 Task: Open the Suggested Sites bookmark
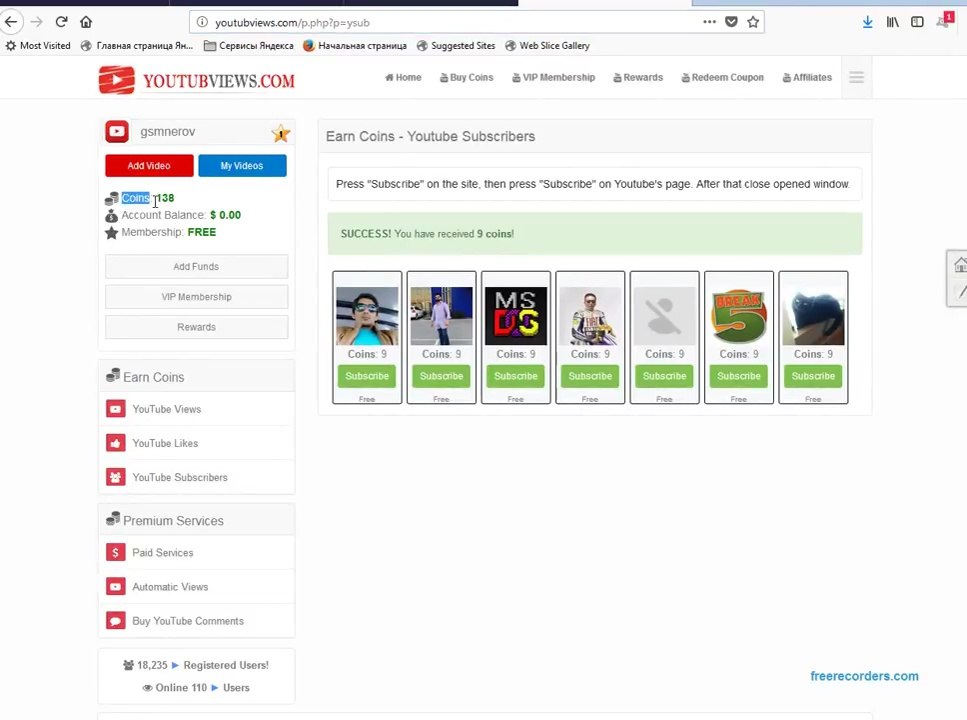point(456,46)
